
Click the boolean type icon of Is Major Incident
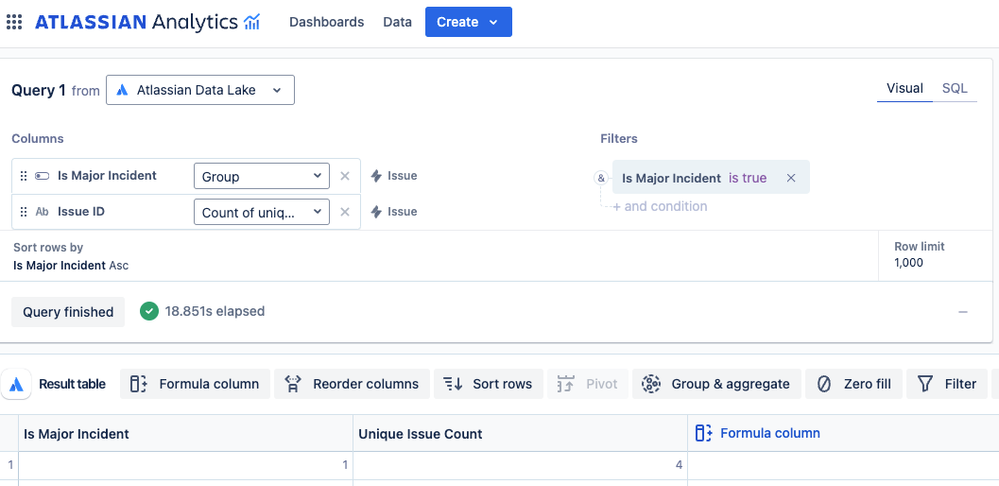[x=42, y=176]
